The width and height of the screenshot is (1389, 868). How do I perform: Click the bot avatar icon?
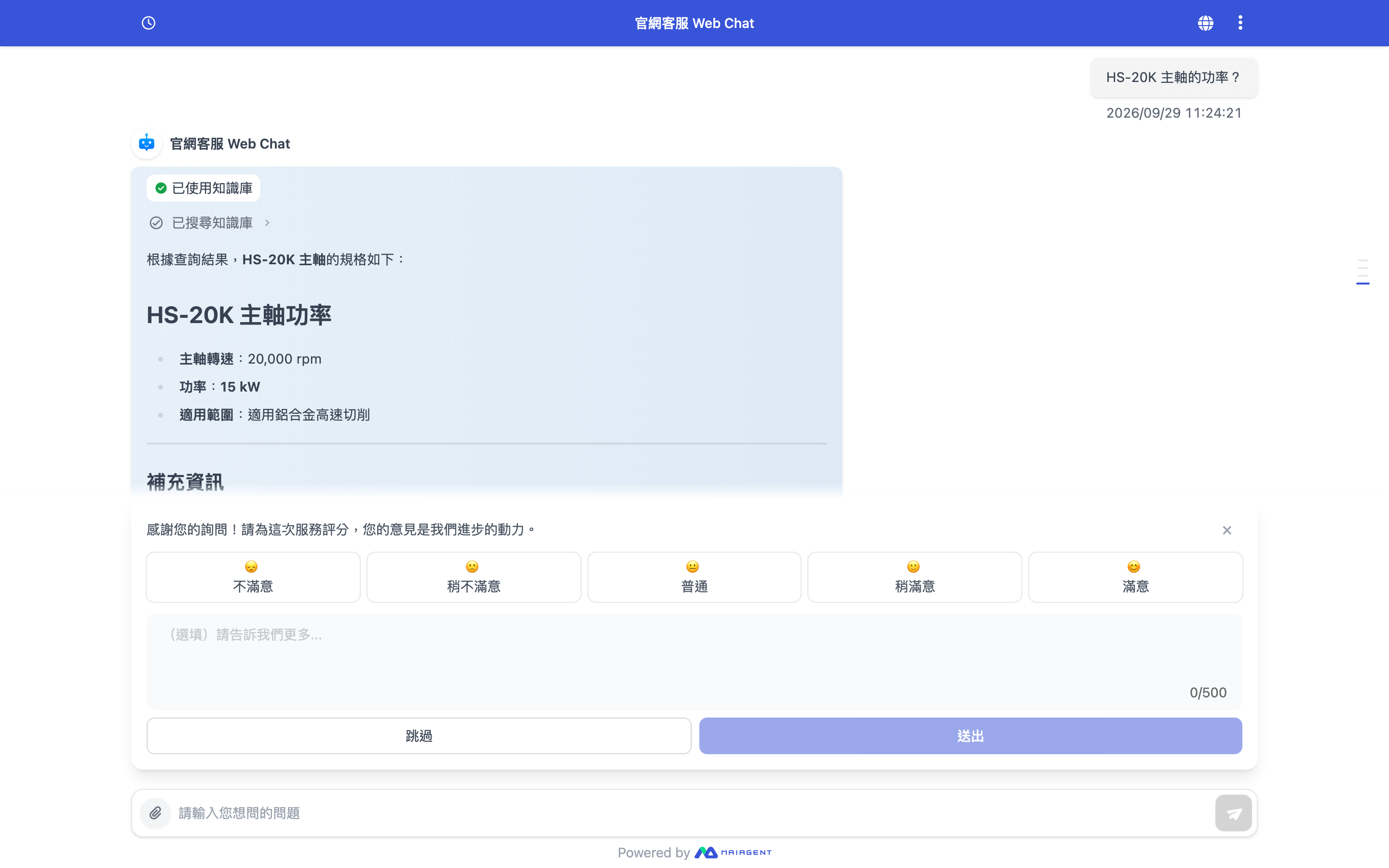tap(146, 143)
